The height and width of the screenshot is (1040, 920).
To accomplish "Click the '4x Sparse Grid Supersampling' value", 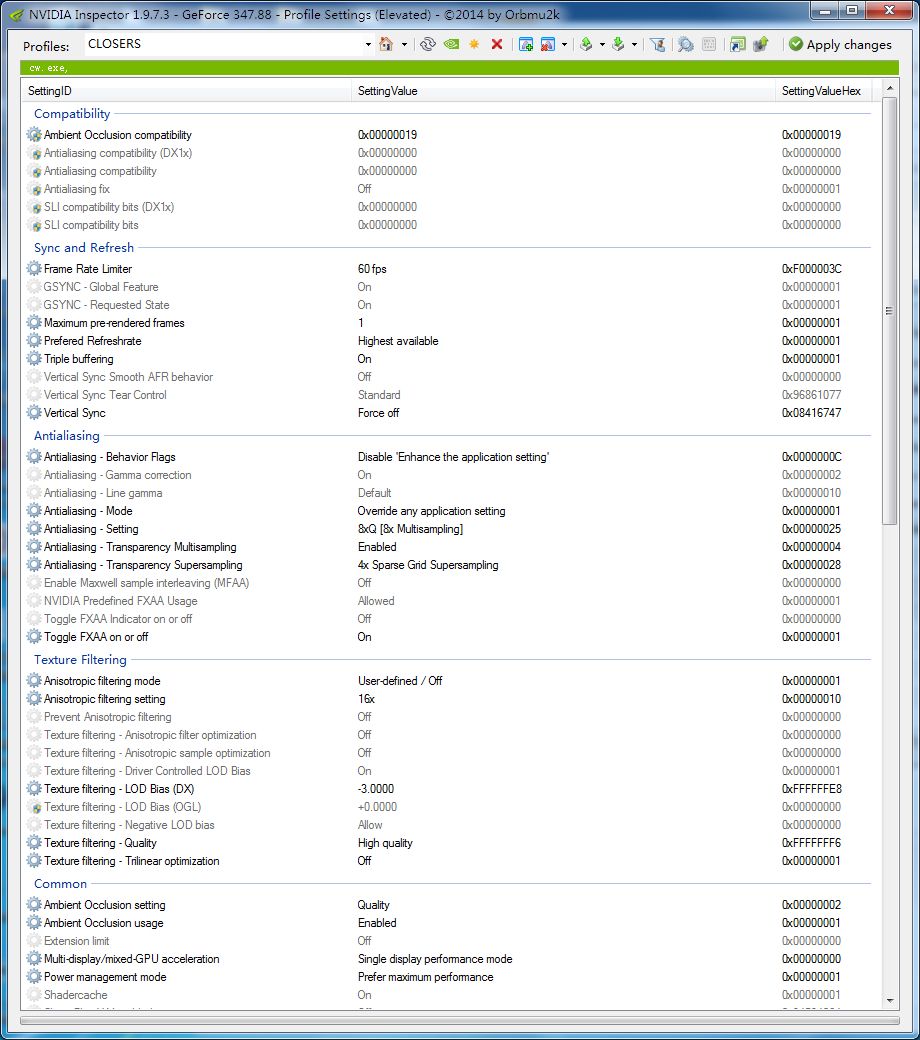I will 428,565.
